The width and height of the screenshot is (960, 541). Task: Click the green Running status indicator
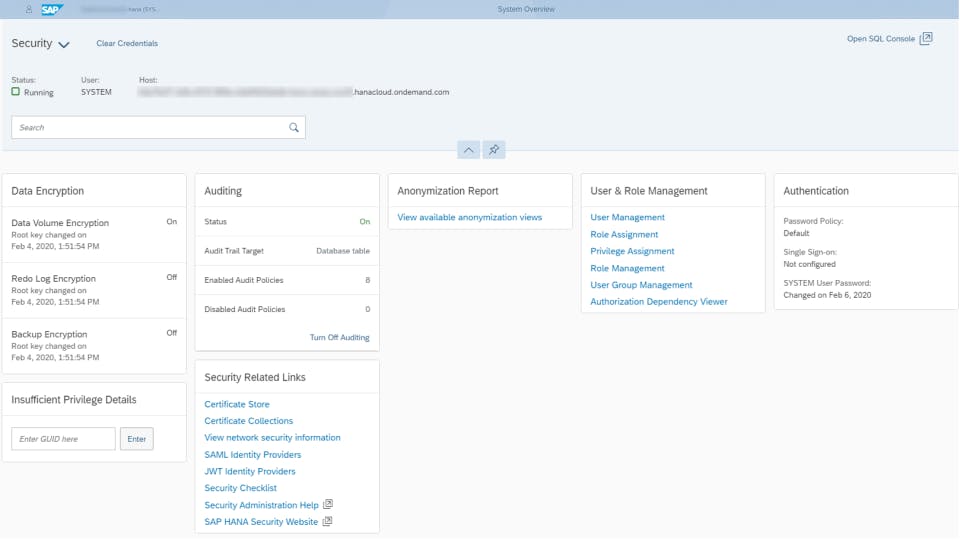pos(16,92)
